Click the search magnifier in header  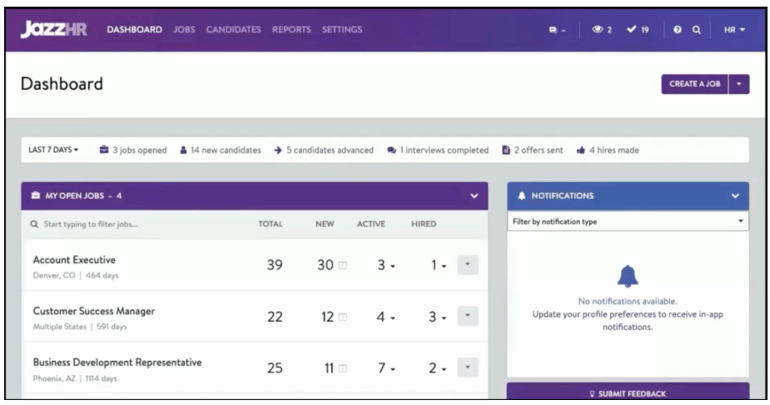696,30
